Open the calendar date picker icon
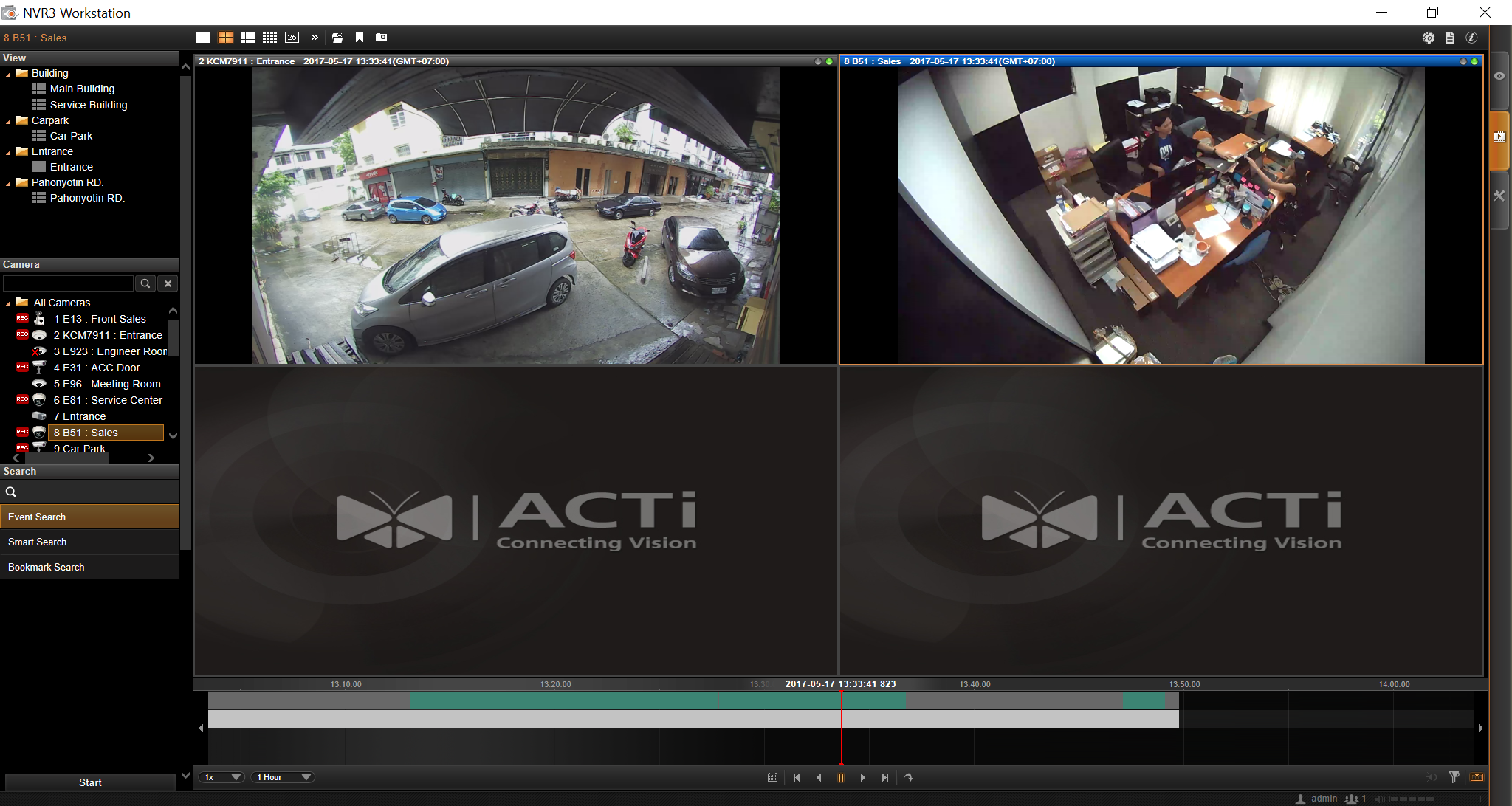1512x806 pixels. (x=772, y=777)
